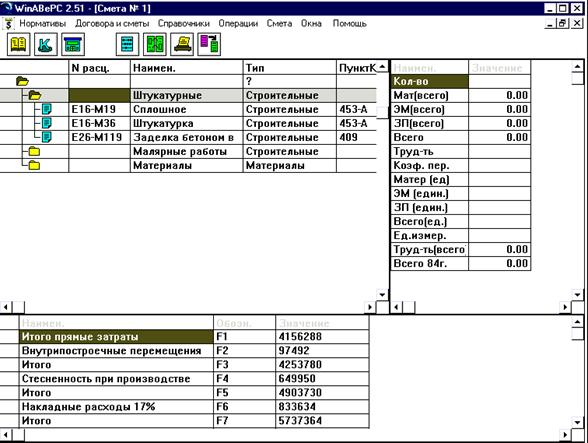Open the green two-page document toolbar icon
588x443 pixels.
154,45
